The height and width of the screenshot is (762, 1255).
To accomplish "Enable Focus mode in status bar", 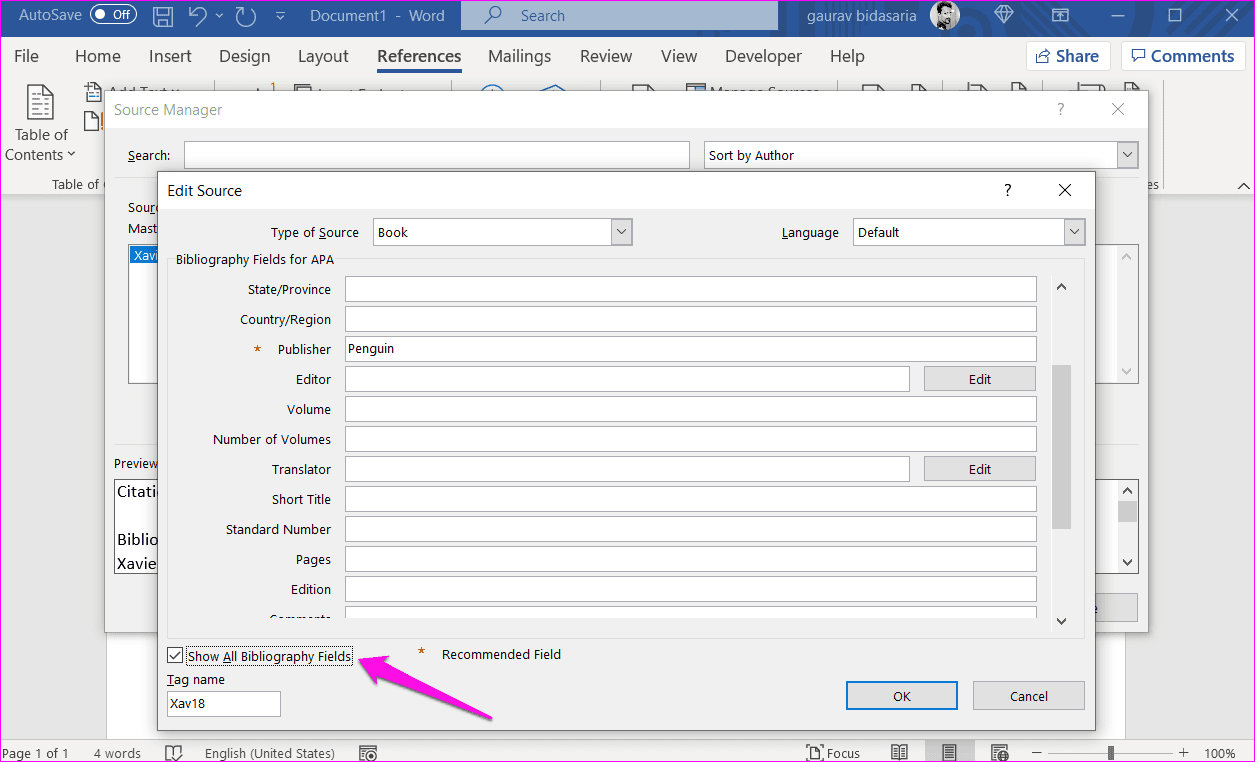I will pyautogui.click(x=832, y=753).
